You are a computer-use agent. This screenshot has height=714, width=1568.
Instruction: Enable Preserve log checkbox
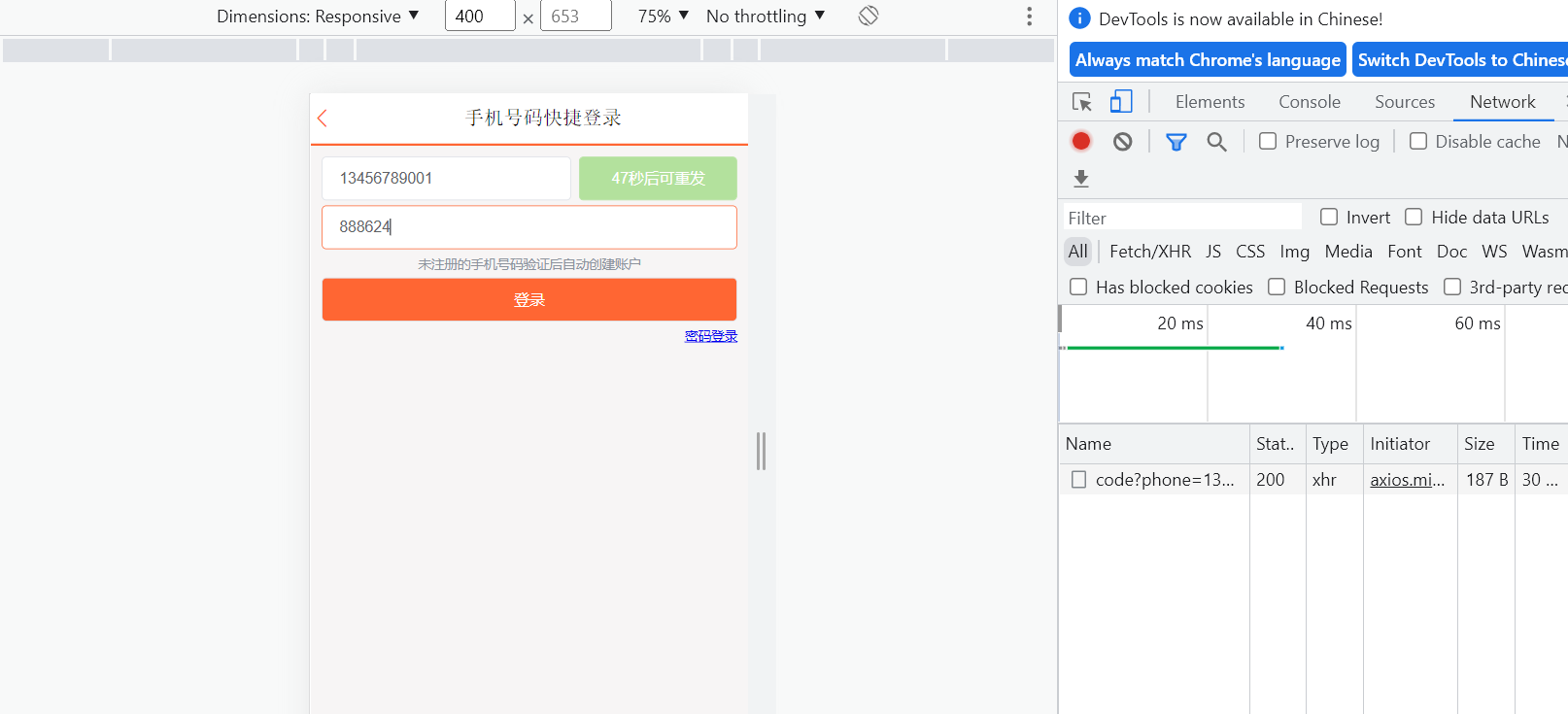coord(1268,142)
